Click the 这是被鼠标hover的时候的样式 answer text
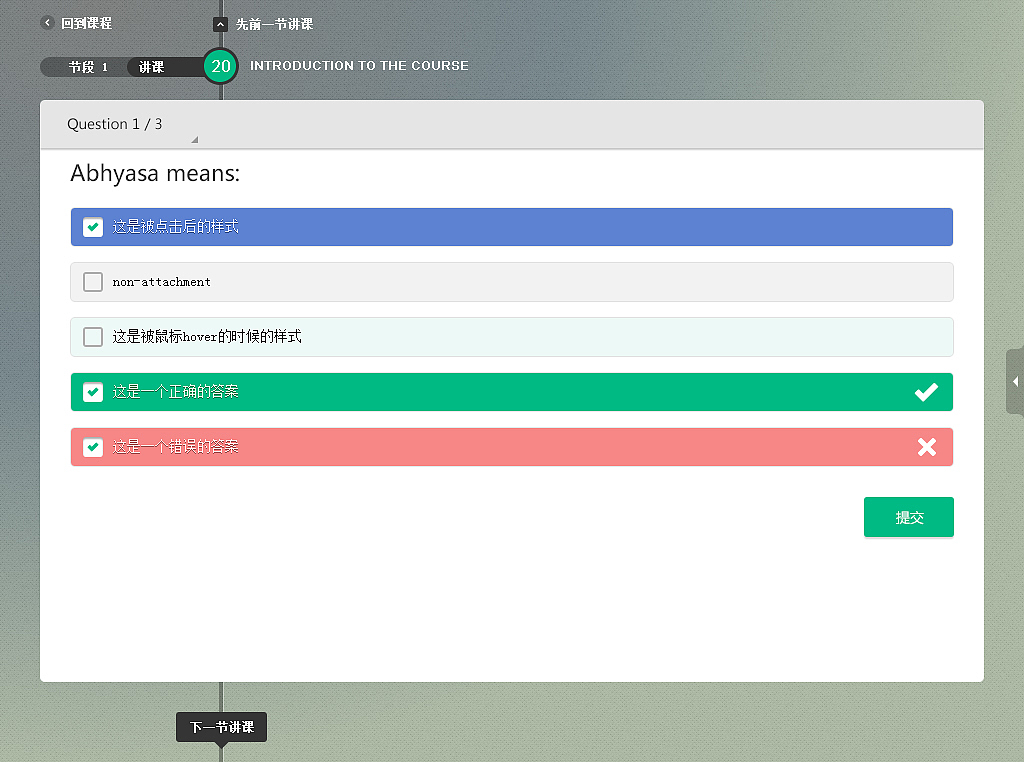Viewport: 1024px width, 762px height. 207,336
